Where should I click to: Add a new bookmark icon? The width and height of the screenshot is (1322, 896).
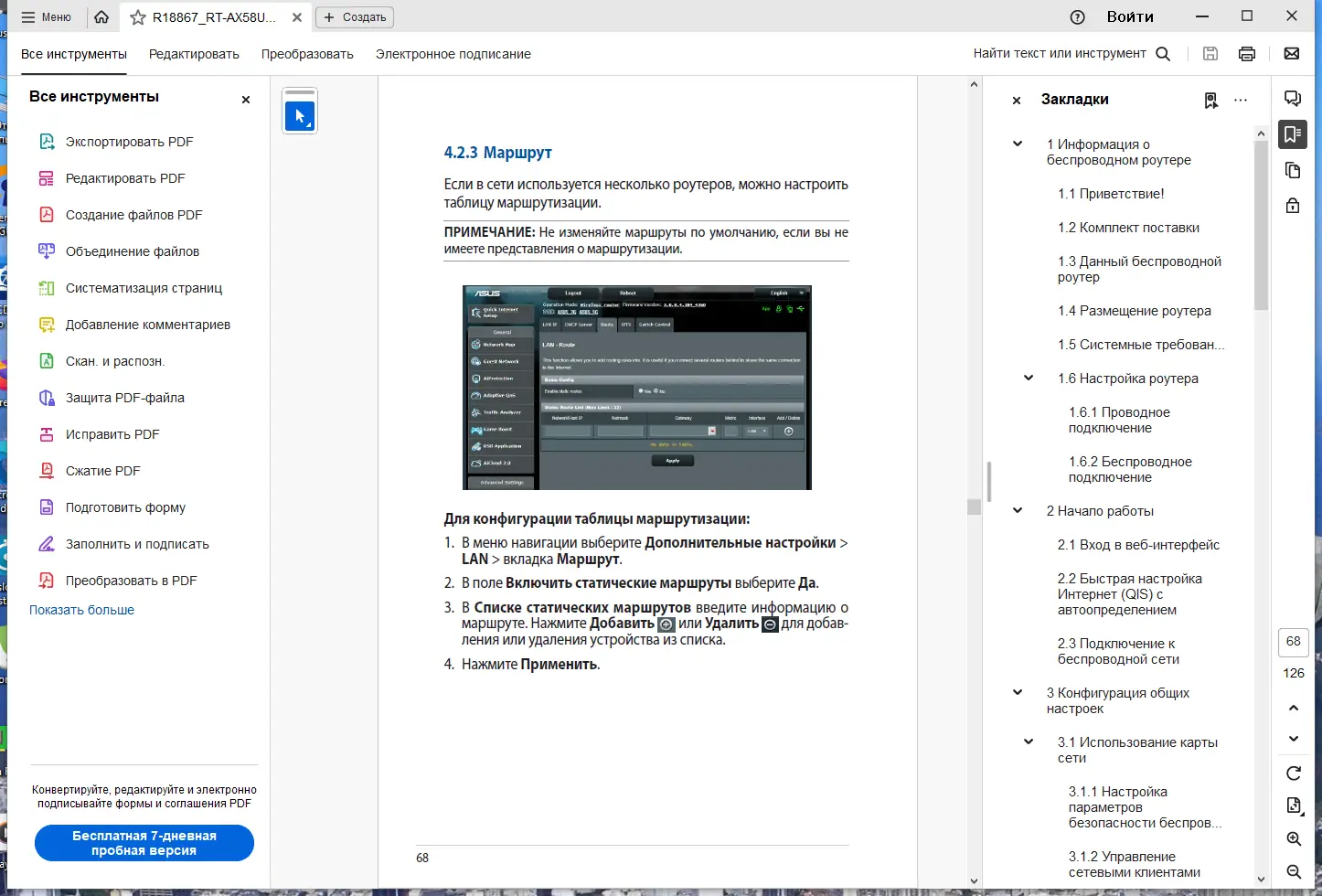coord(1211,101)
